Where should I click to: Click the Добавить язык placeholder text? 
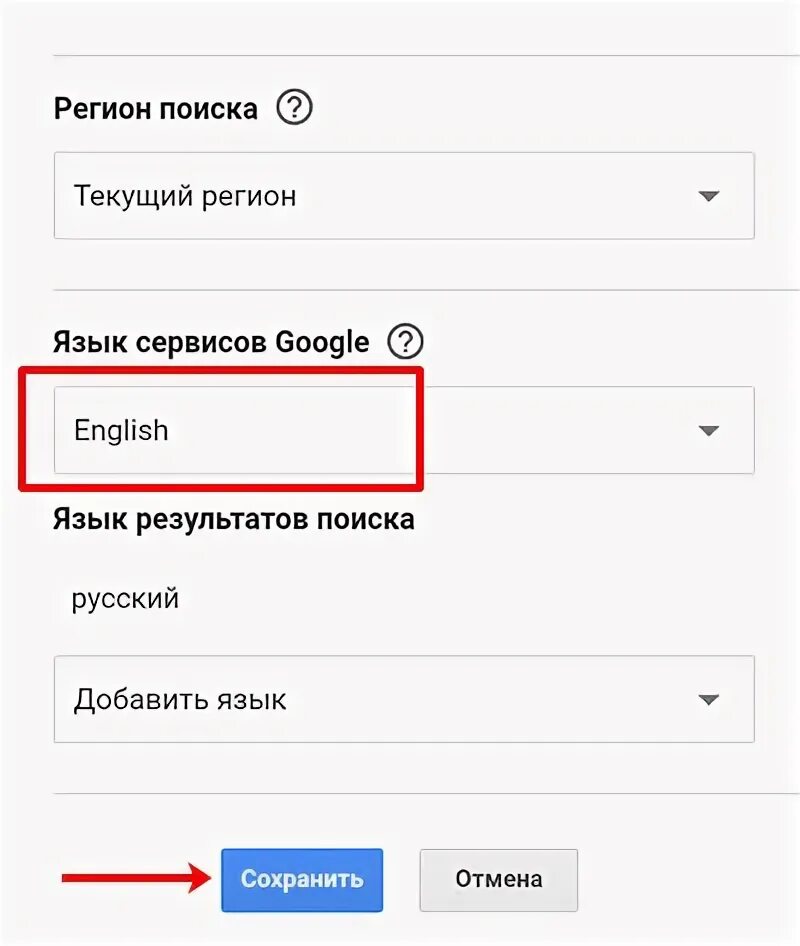point(180,700)
